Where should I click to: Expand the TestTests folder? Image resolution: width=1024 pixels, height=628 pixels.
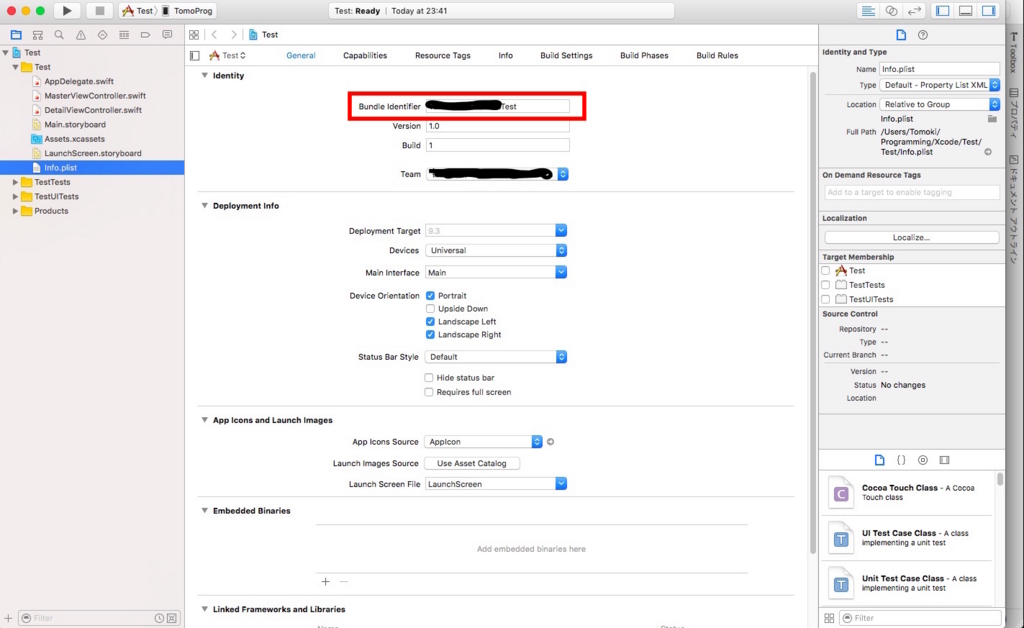point(15,182)
